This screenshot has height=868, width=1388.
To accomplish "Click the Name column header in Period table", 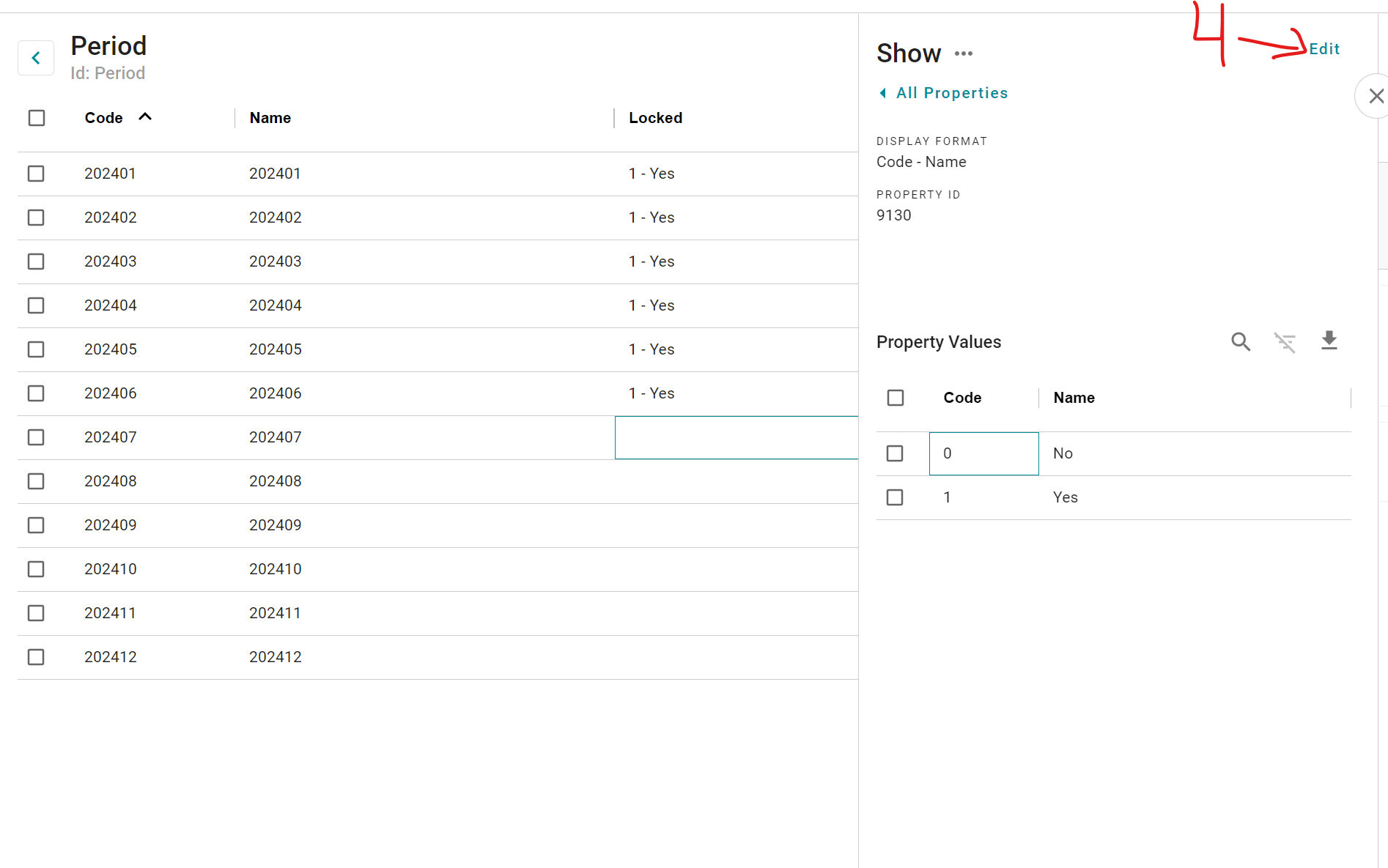I will click(x=270, y=118).
